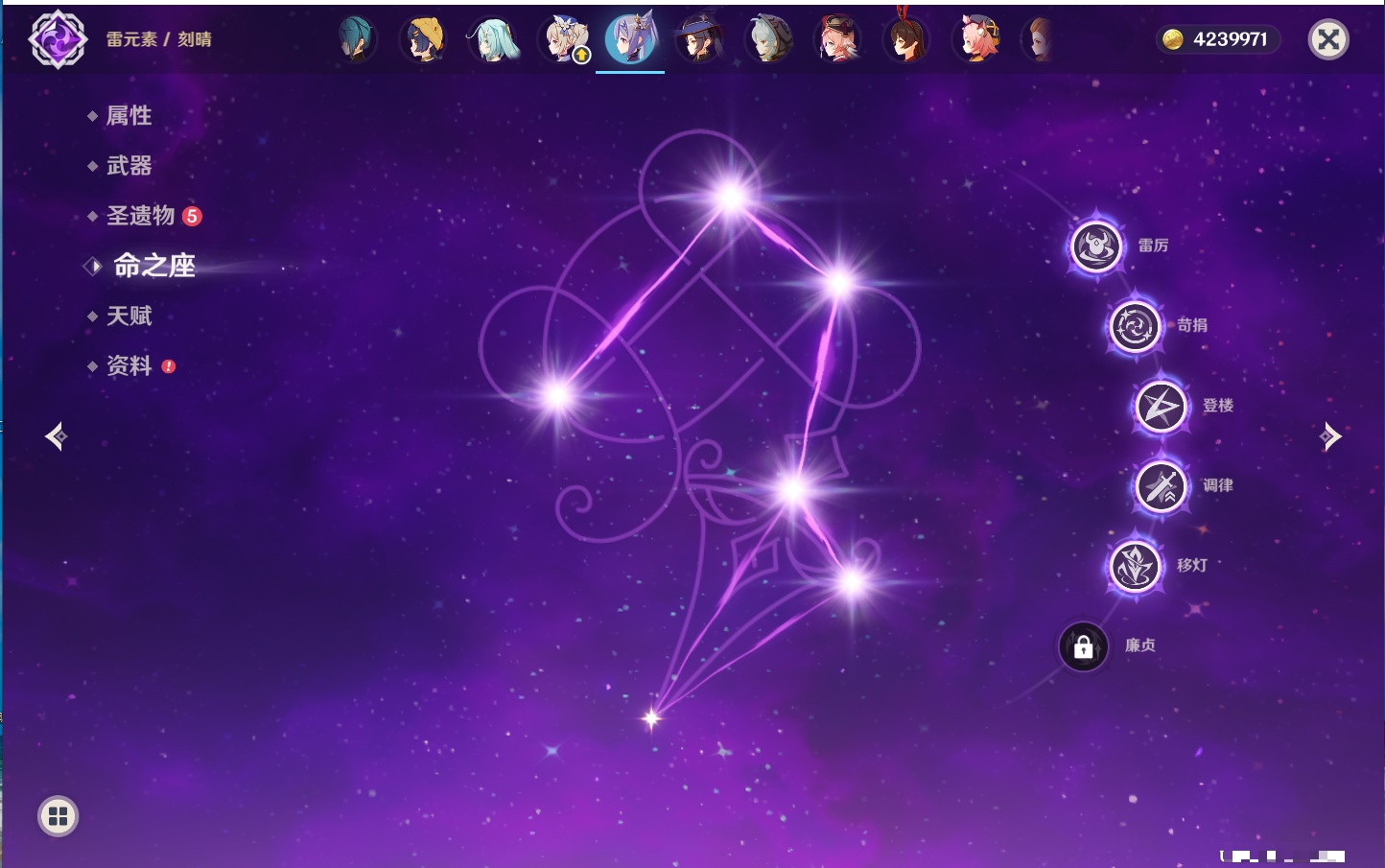Choose the pink-haired cat-eared character portrait
Image resolution: width=1385 pixels, height=868 pixels.
coord(976,39)
